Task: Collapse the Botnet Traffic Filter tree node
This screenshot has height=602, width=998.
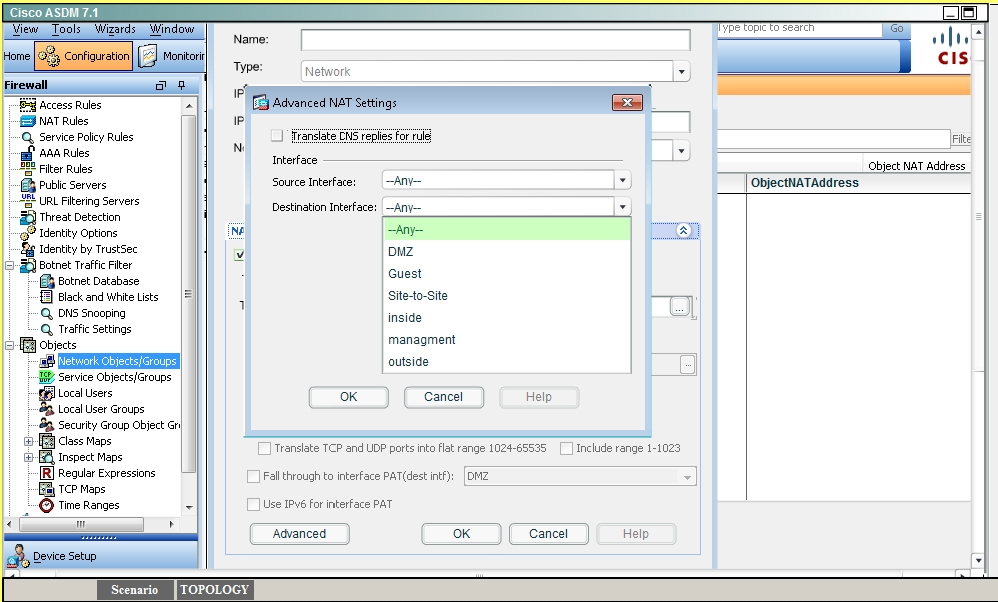Action: tap(10, 265)
